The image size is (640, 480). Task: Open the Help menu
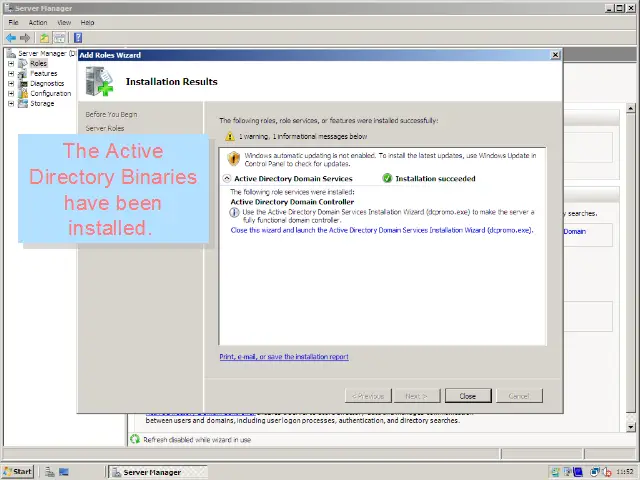87,22
